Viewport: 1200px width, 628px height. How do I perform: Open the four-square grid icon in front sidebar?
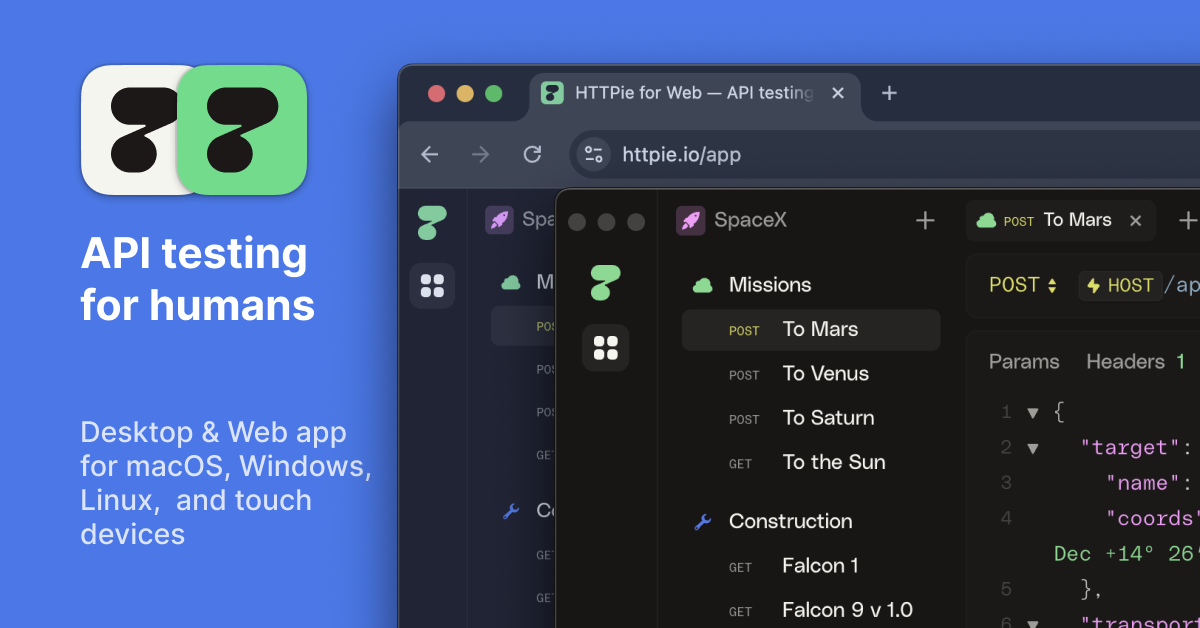(605, 348)
